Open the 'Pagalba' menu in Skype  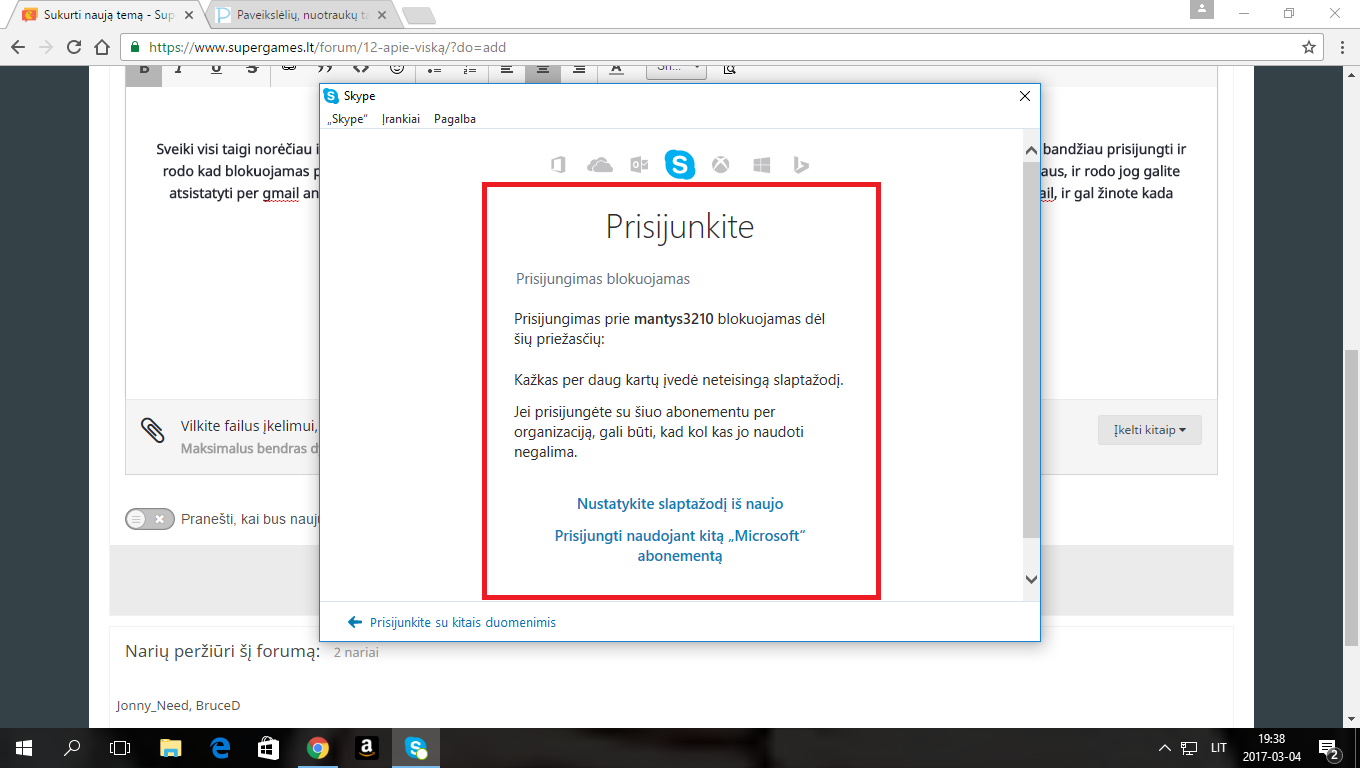455,119
